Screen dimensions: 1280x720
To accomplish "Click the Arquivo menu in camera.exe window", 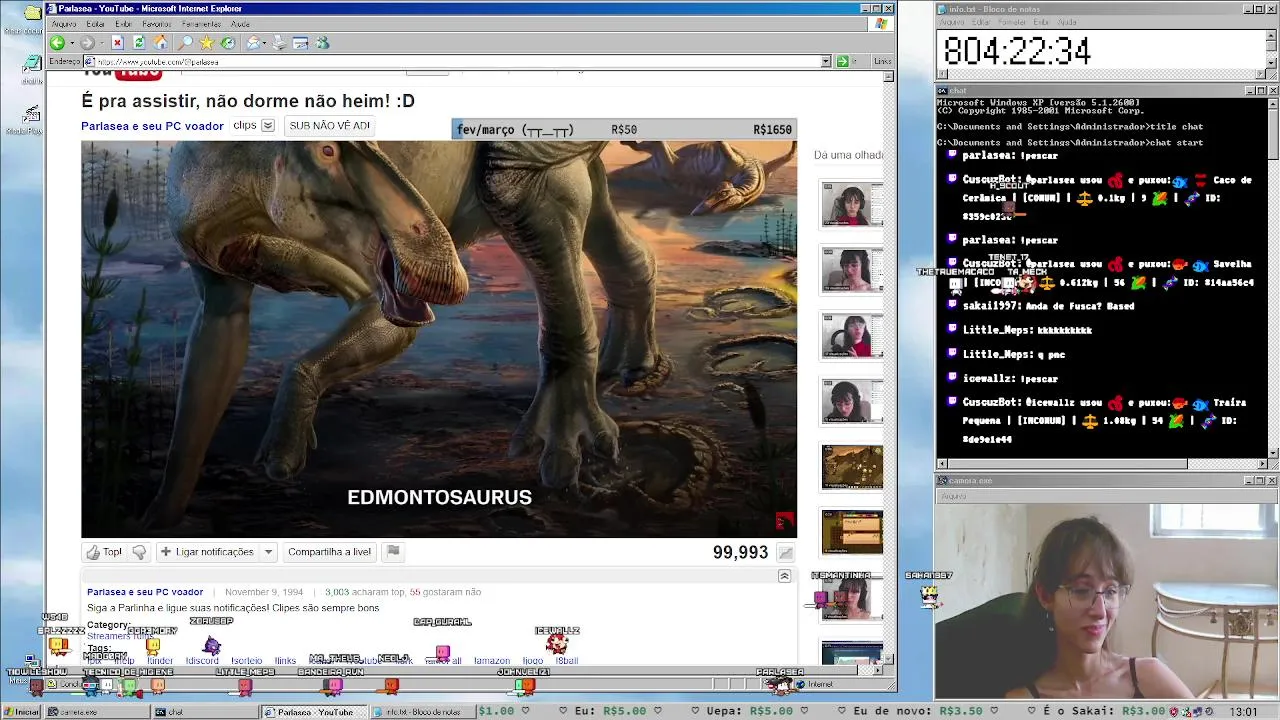I will [953, 496].
